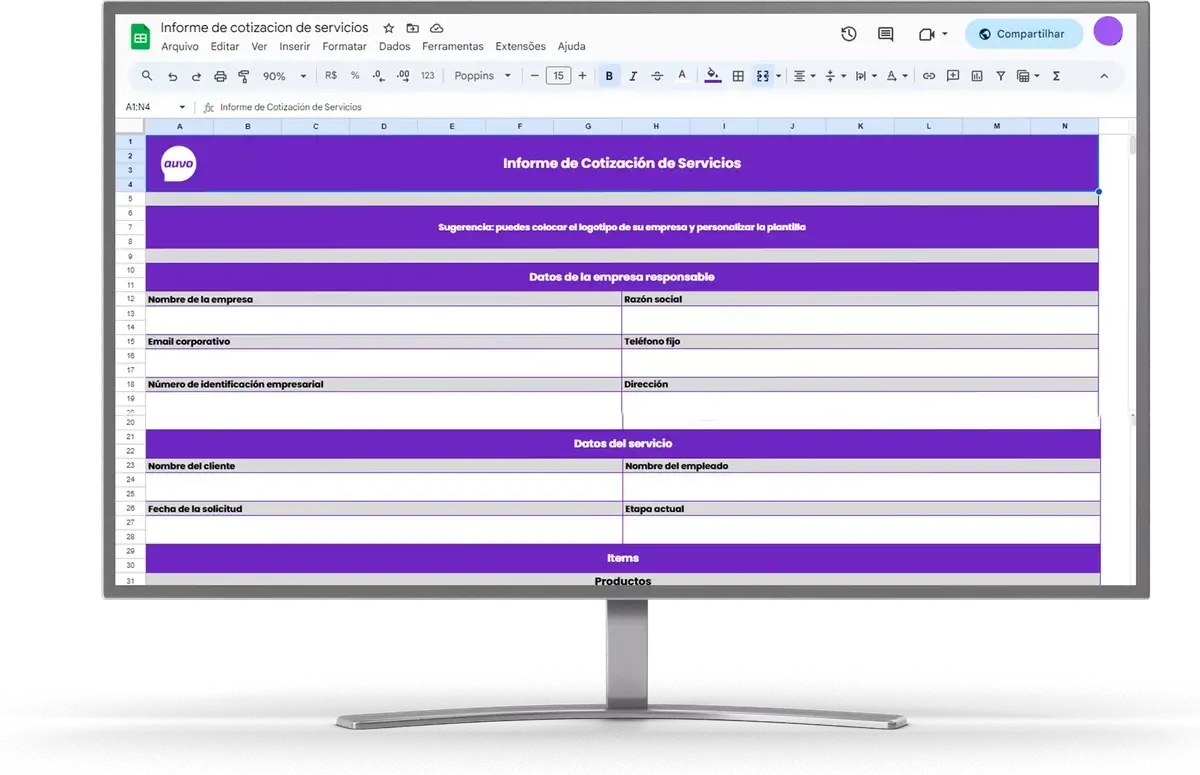
Task: Click the Compartilhar button
Action: tap(1024, 34)
